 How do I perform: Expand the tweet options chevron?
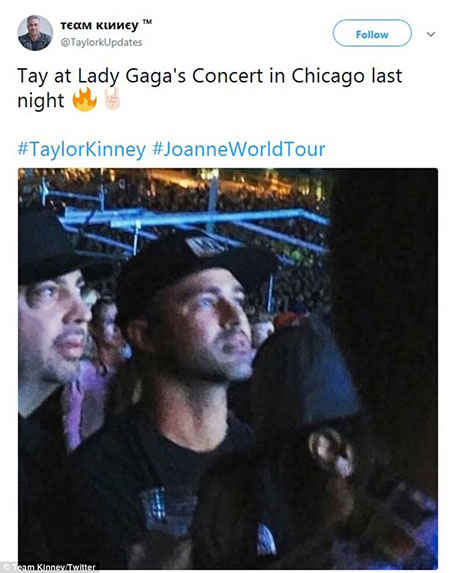click(x=431, y=34)
